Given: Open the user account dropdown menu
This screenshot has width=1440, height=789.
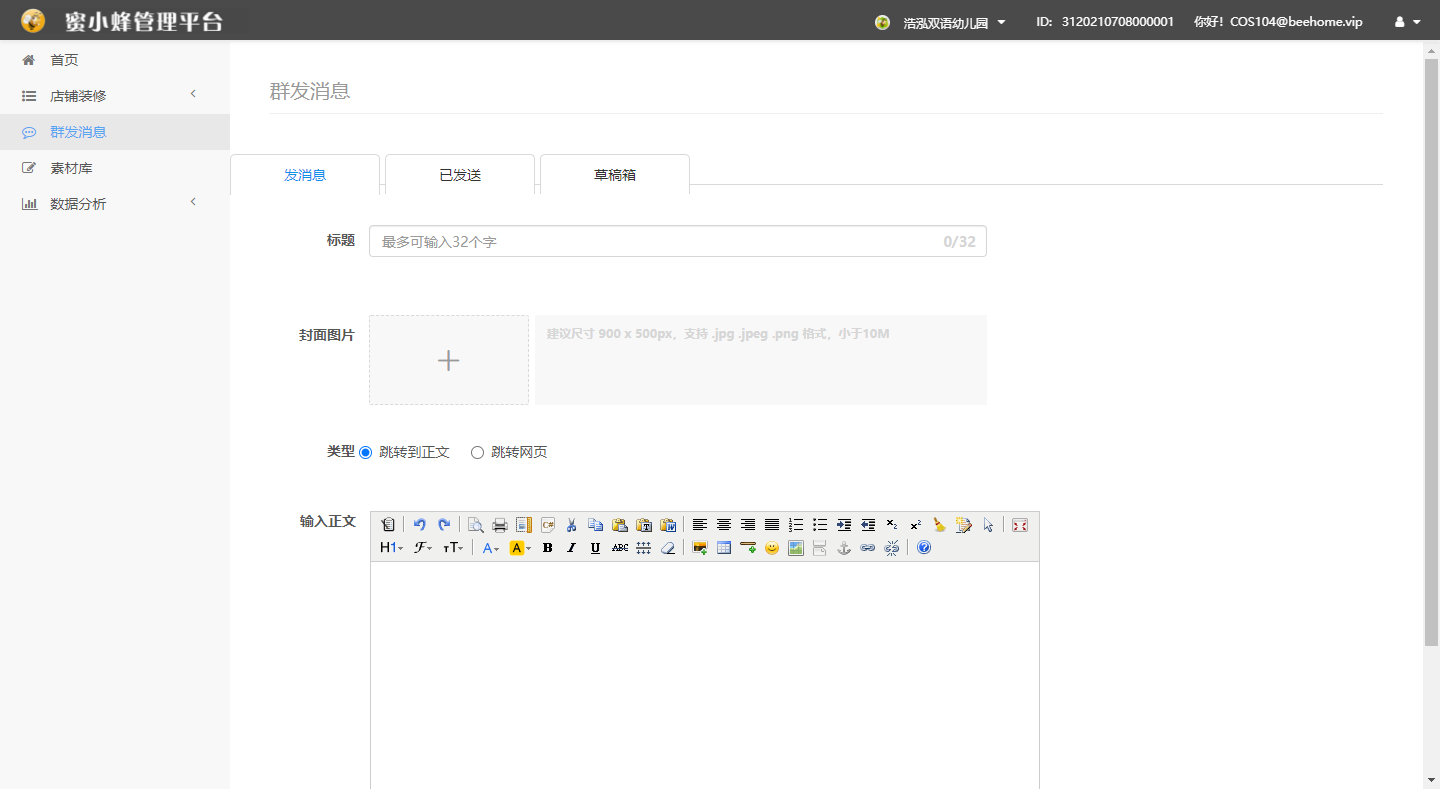Looking at the screenshot, I should [1407, 22].
